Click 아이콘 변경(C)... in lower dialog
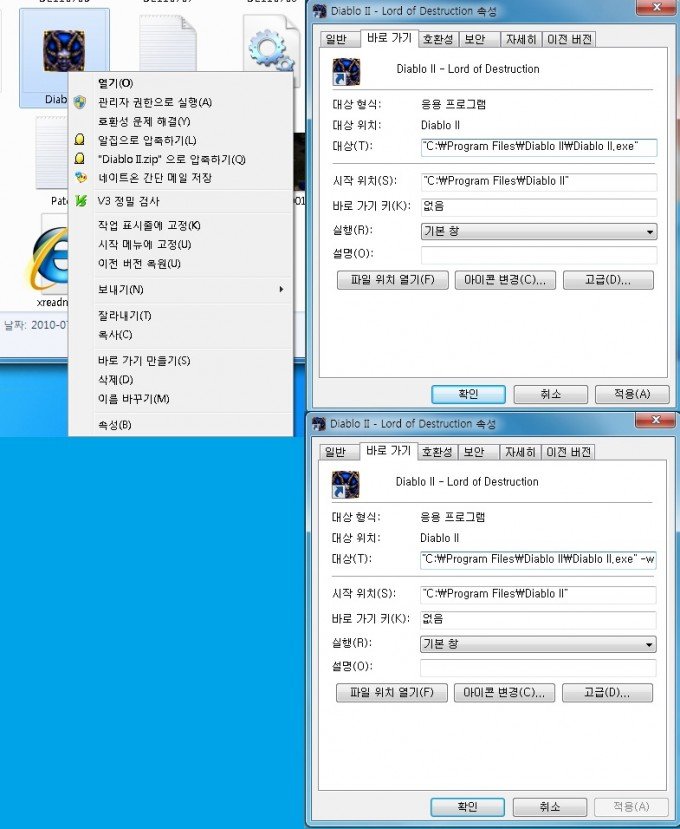 pyautogui.click(x=504, y=693)
